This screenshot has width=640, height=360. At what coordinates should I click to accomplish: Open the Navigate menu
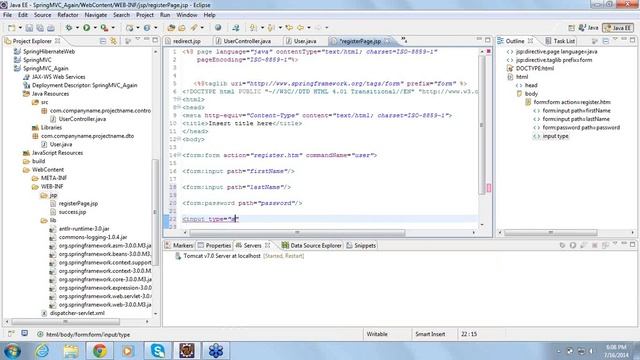tap(96, 15)
